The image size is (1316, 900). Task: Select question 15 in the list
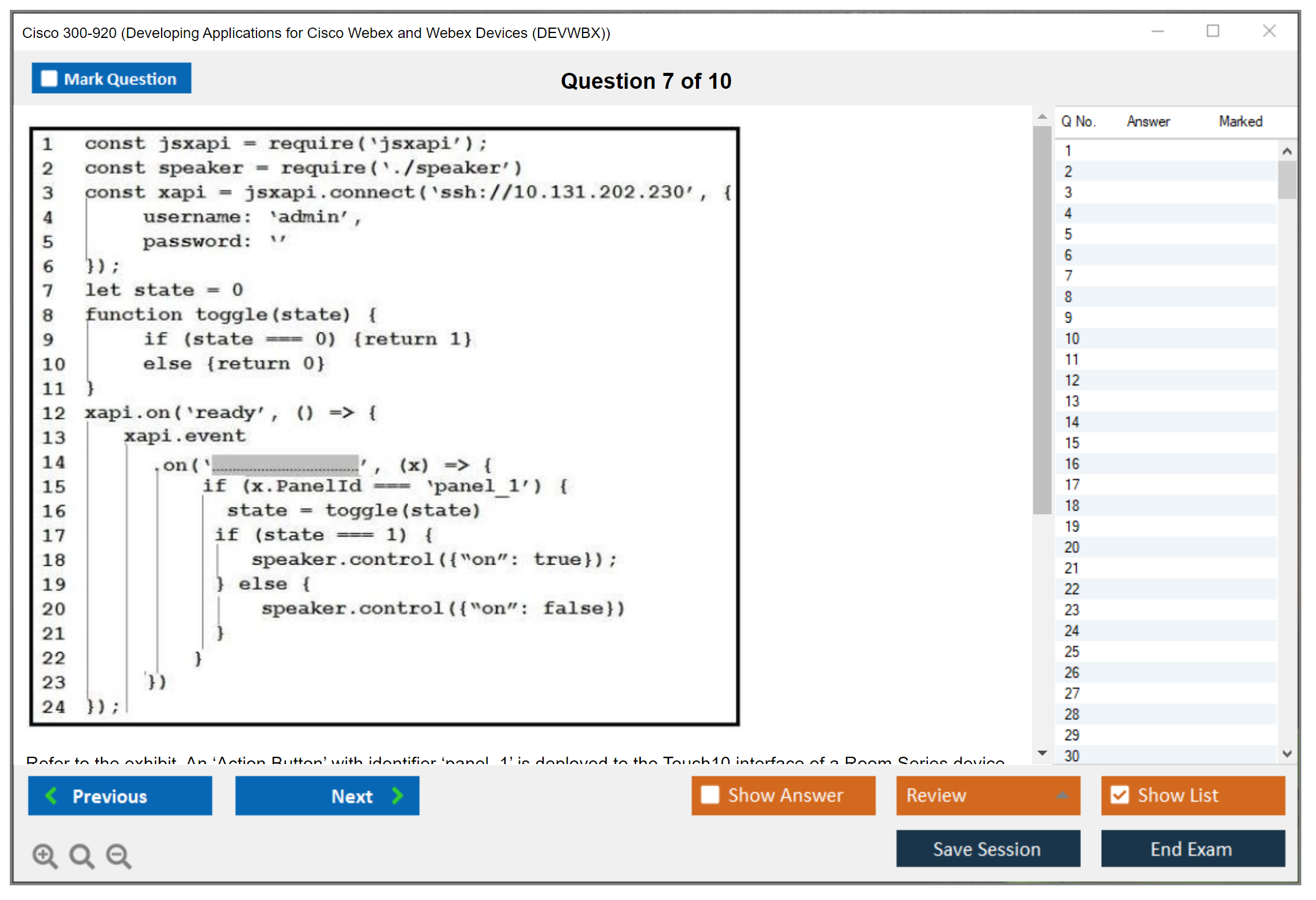(x=1072, y=443)
